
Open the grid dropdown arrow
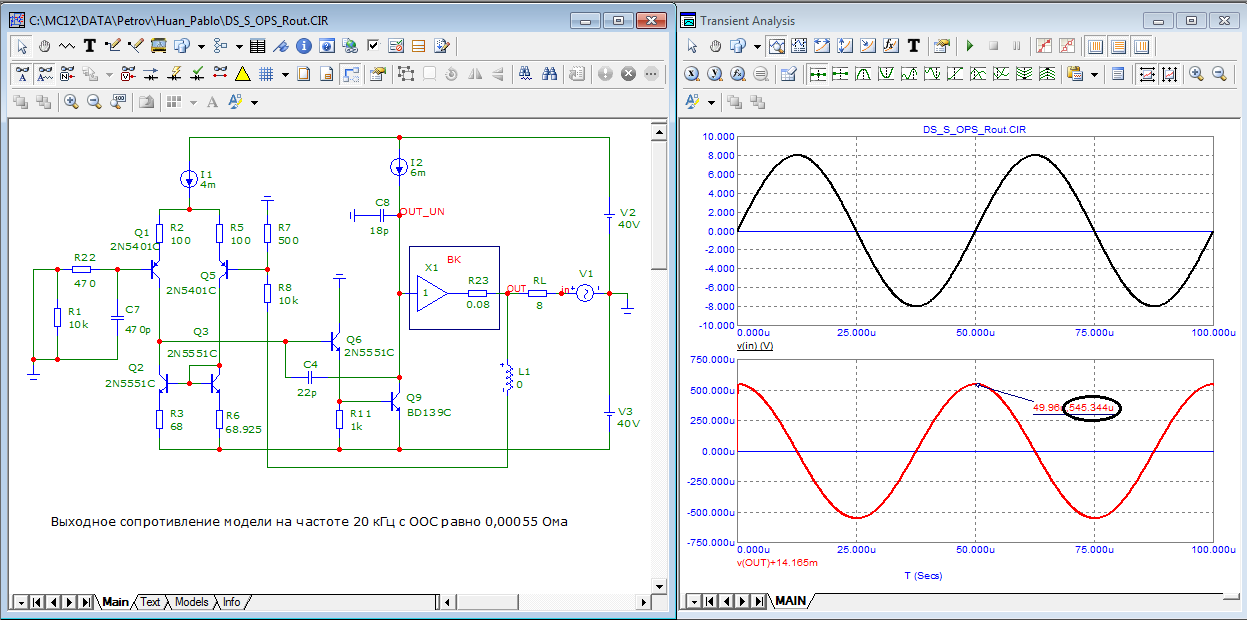(285, 74)
